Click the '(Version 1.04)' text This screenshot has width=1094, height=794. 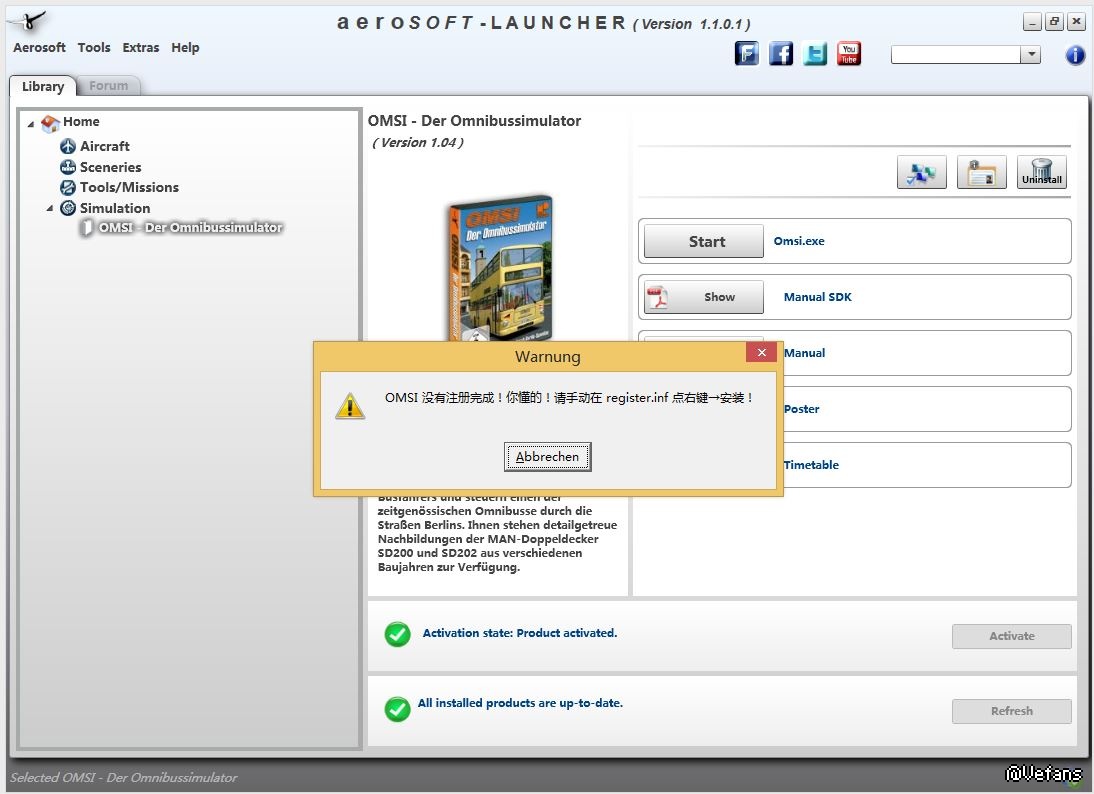click(x=417, y=142)
